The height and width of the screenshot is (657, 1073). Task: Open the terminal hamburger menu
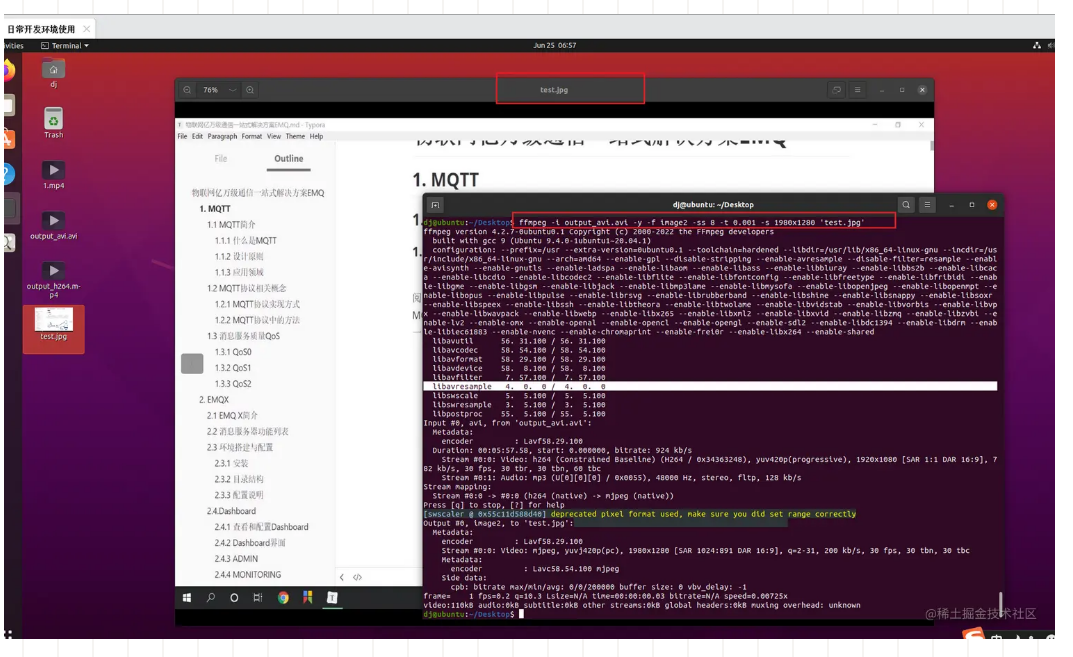pyautogui.click(x=927, y=204)
